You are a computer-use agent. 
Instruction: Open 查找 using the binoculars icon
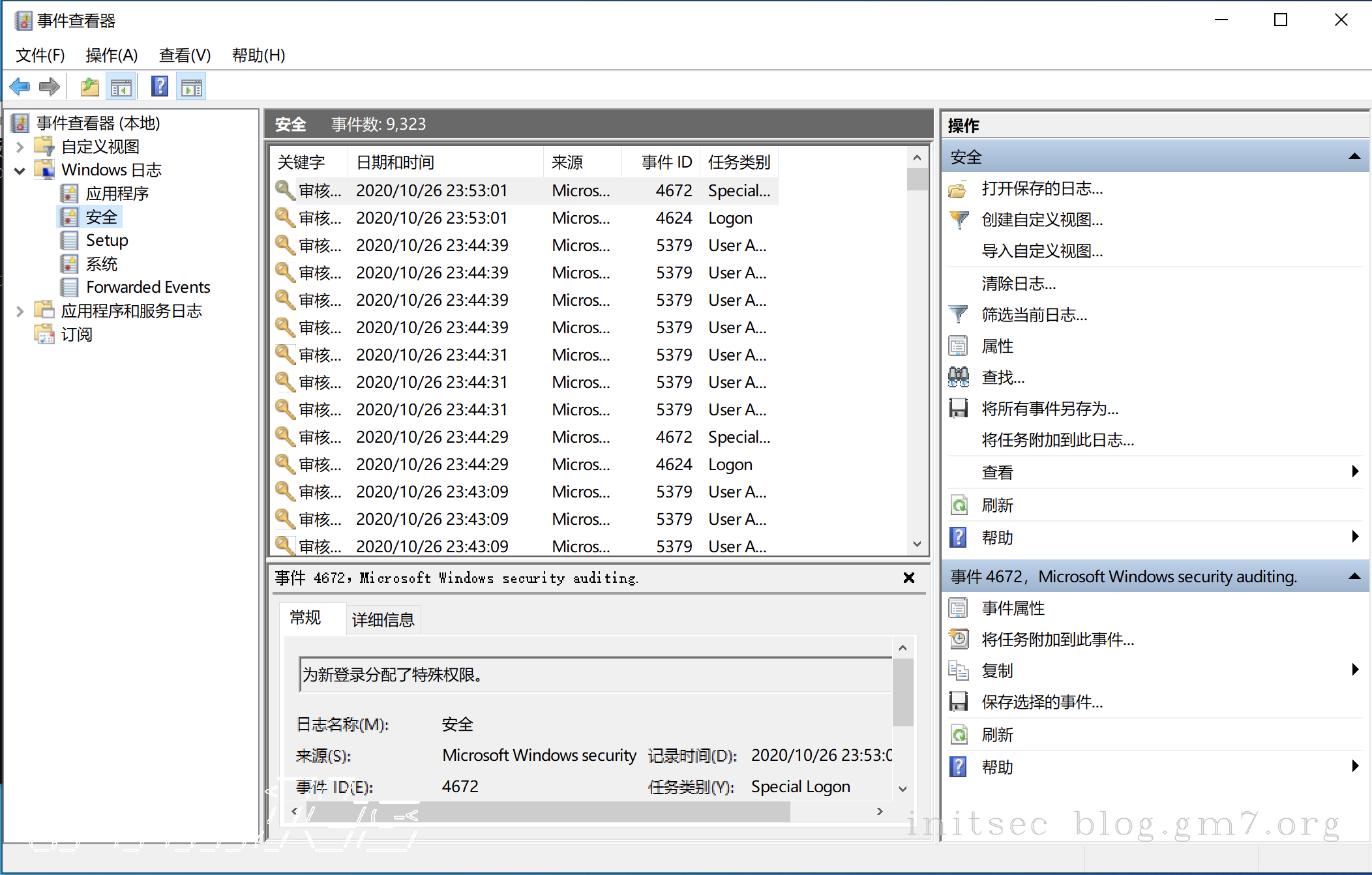tap(958, 377)
